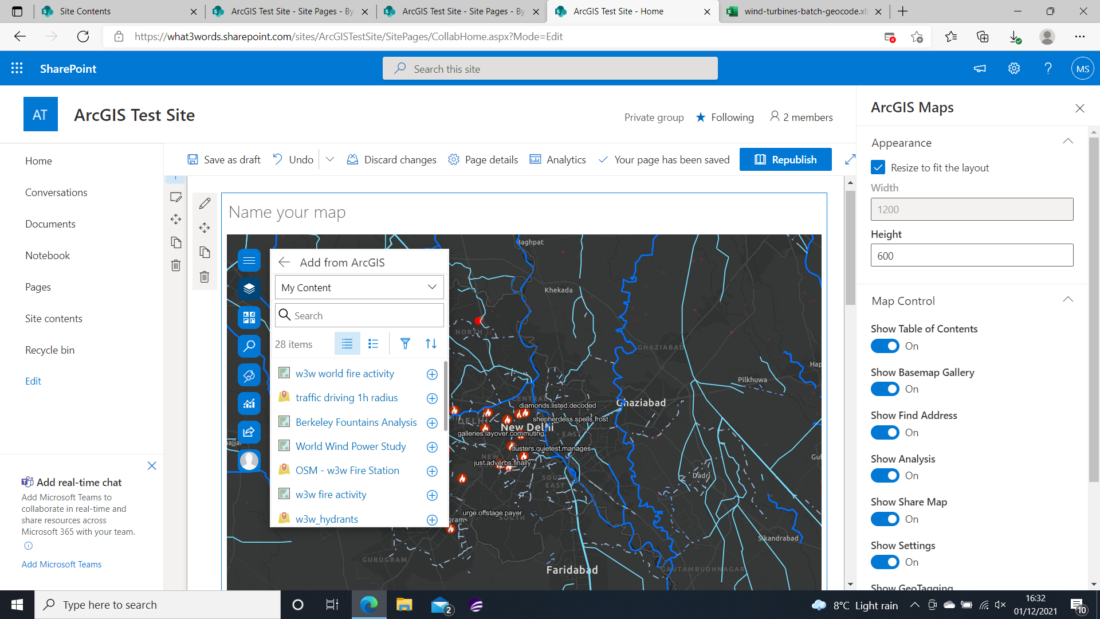Uncheck Resize to fit the layout
This screenshot has width=1100, height=619.
click(878, 168)
